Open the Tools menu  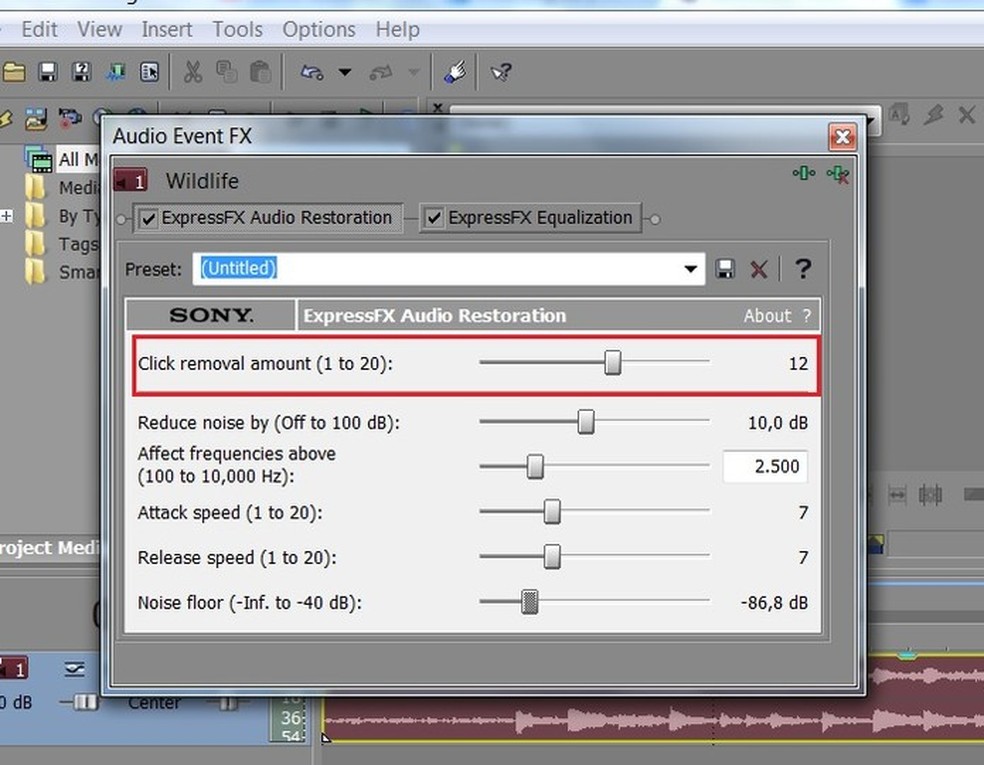[x=237, y=29]
